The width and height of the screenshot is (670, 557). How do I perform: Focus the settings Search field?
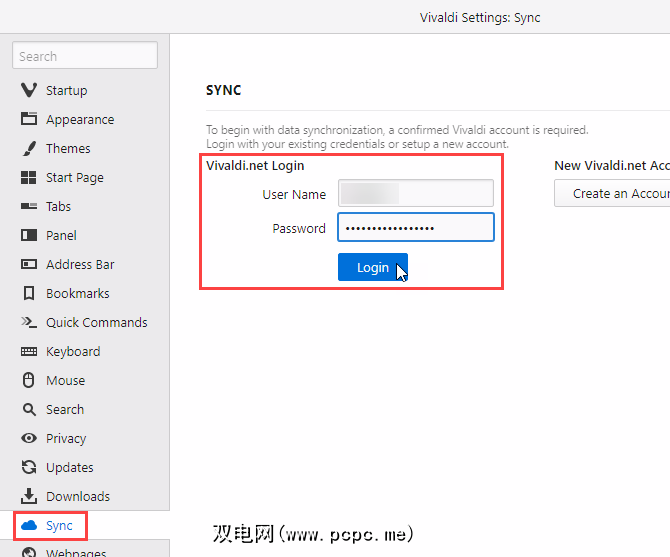tap(85, 55)
